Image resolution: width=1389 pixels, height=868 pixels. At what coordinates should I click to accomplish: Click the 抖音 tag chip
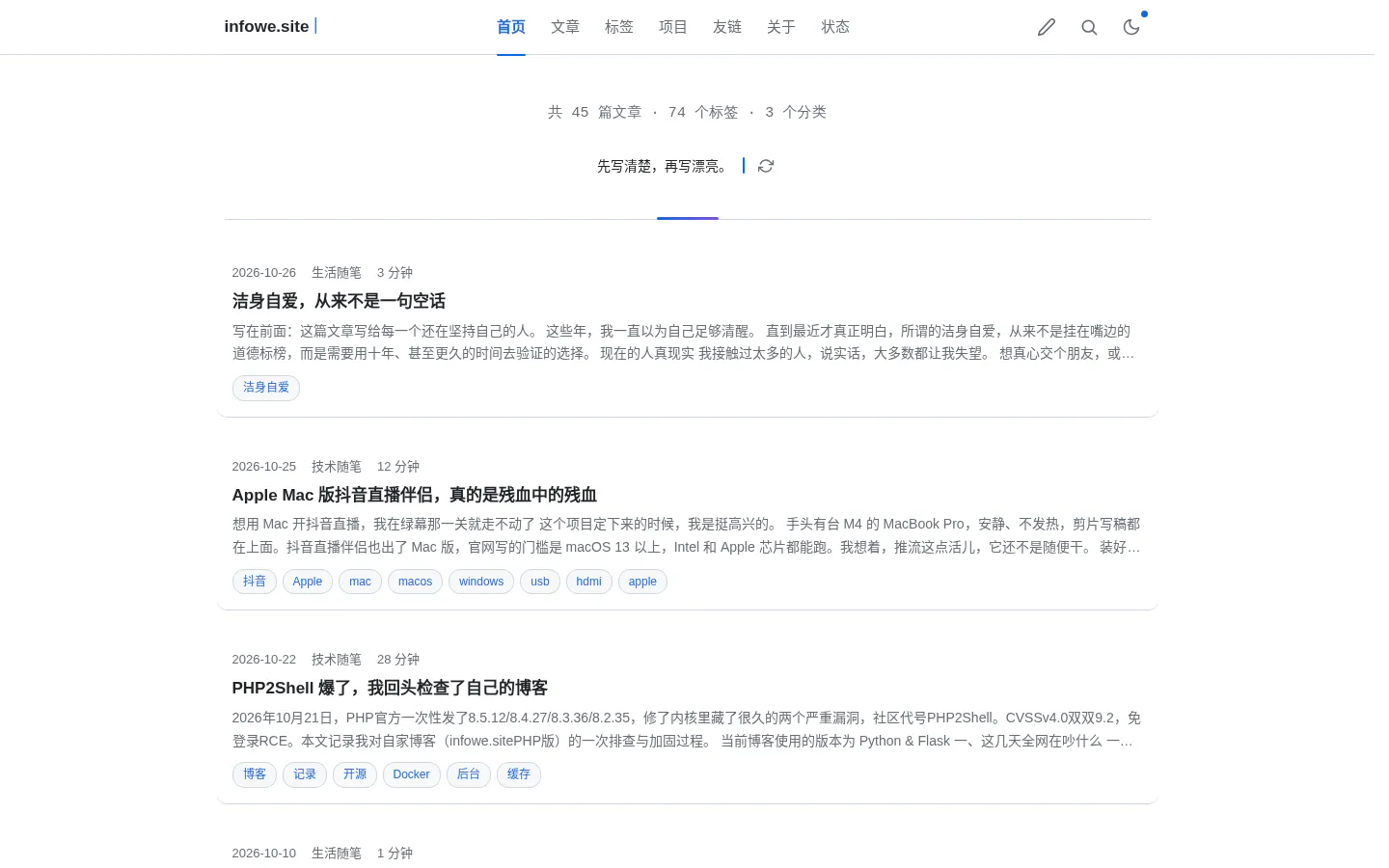(x=255, y=582)
